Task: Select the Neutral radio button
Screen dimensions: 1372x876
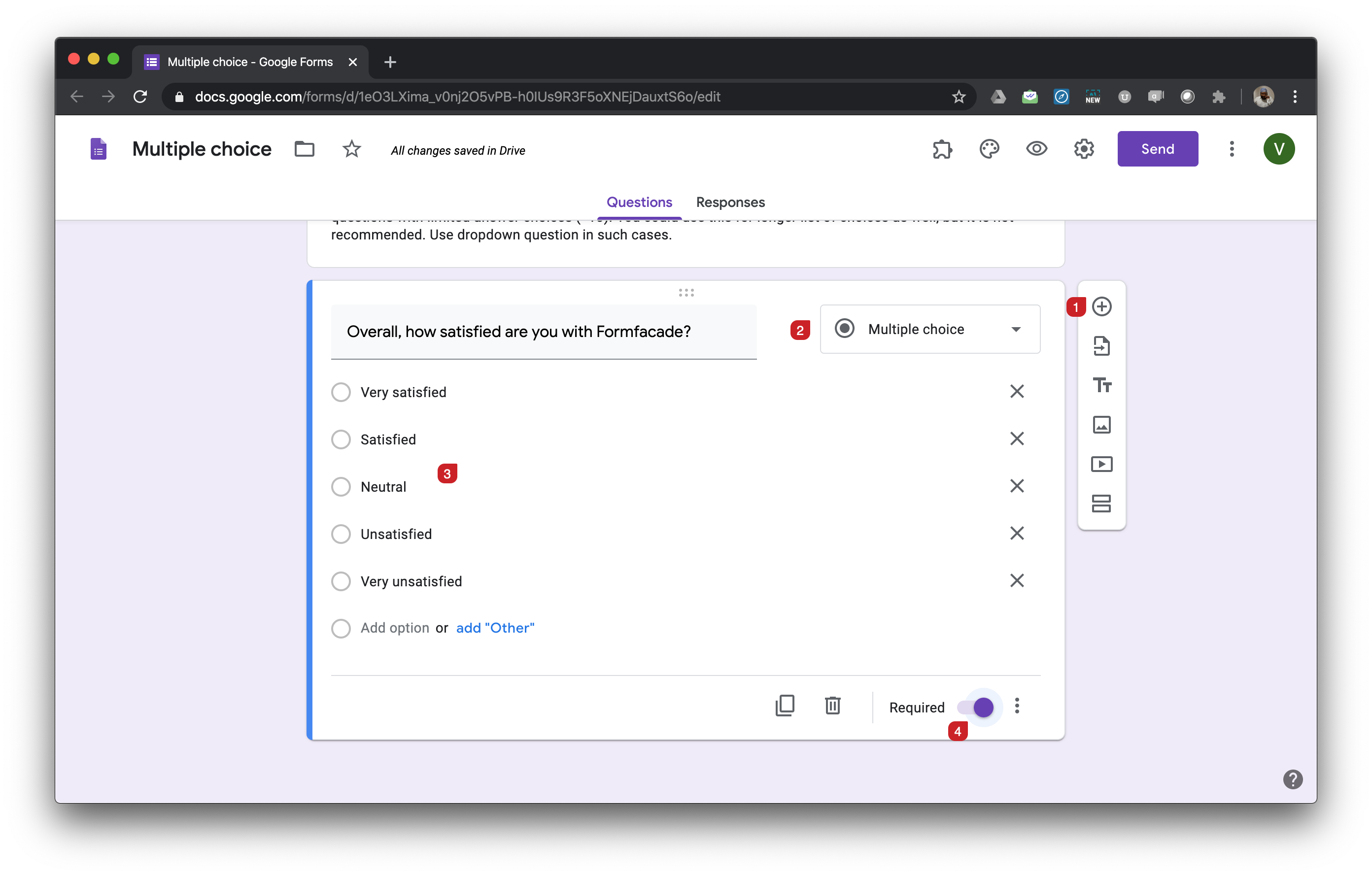Action: (341, 486)
